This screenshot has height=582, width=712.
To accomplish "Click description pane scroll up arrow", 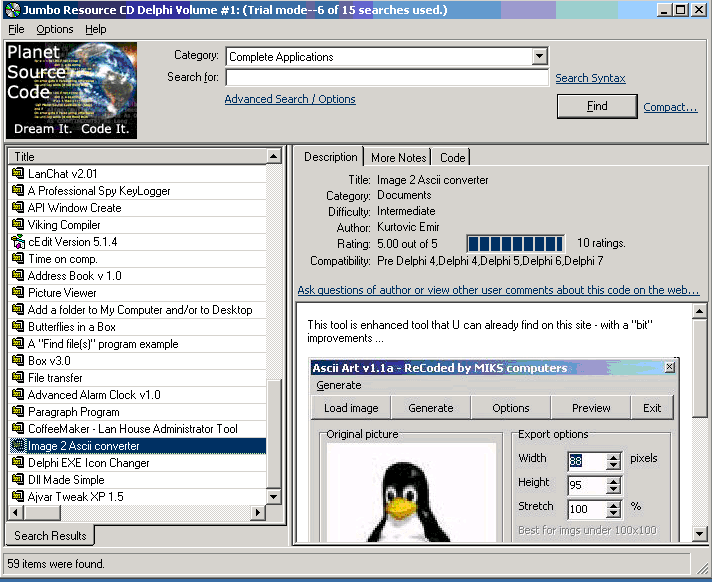I will pos(699,311).
